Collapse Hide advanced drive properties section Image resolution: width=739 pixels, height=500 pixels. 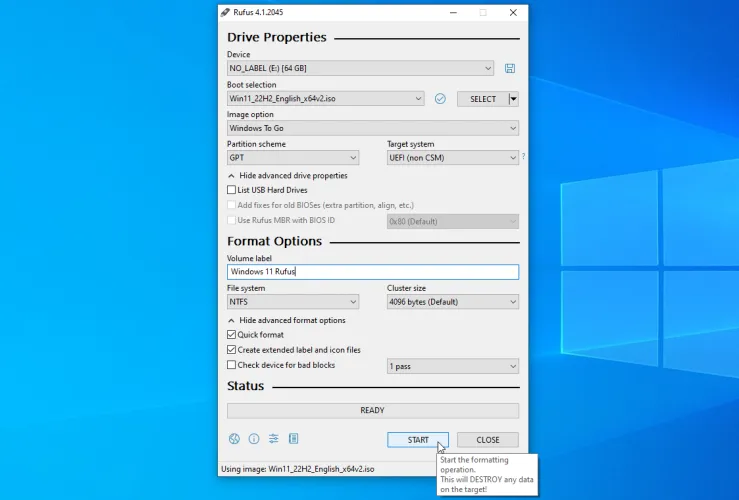287,175
